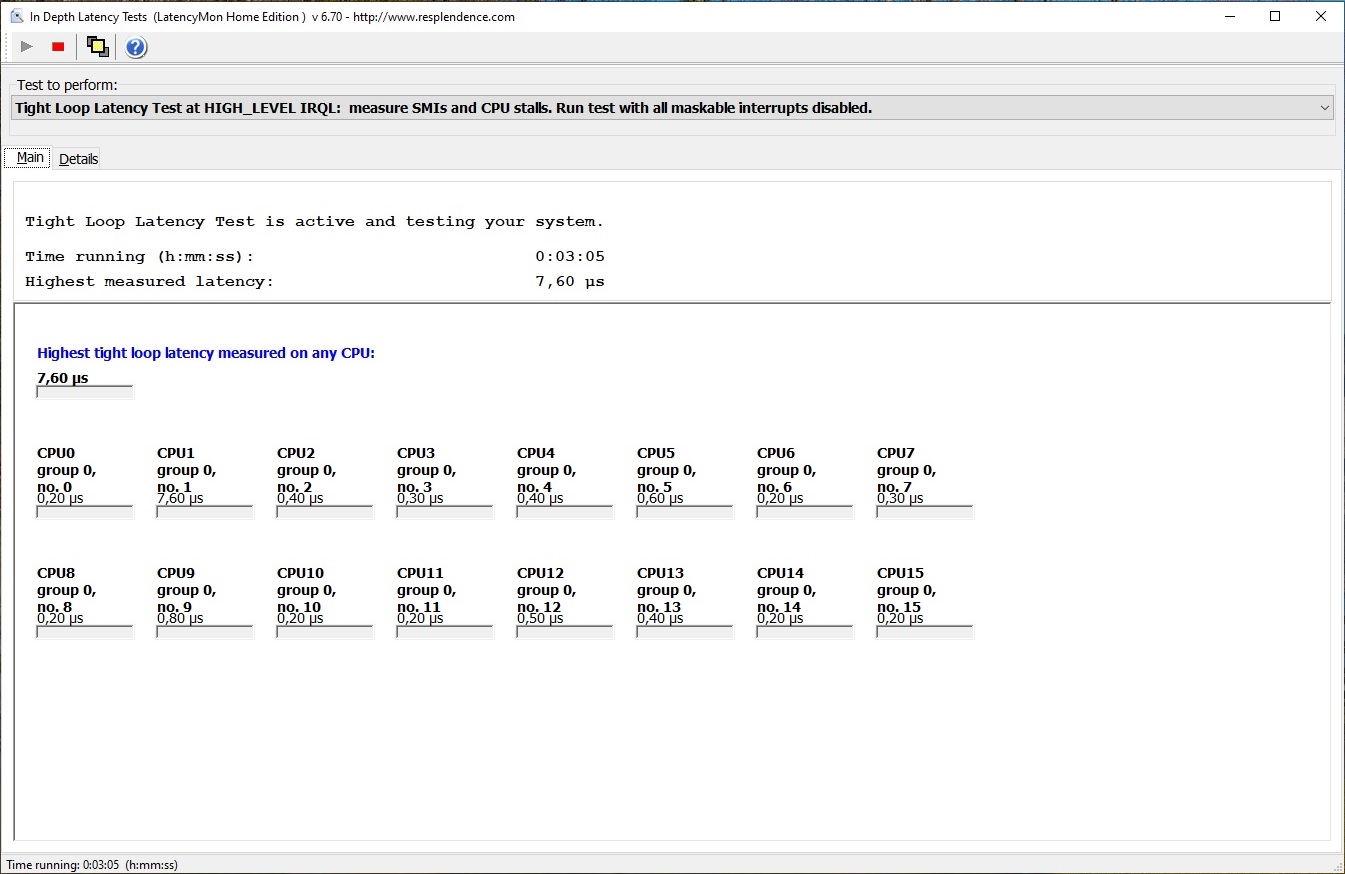
Task: Click the LatencyMon app icon in title bar
Action: [x=15, y=16]
